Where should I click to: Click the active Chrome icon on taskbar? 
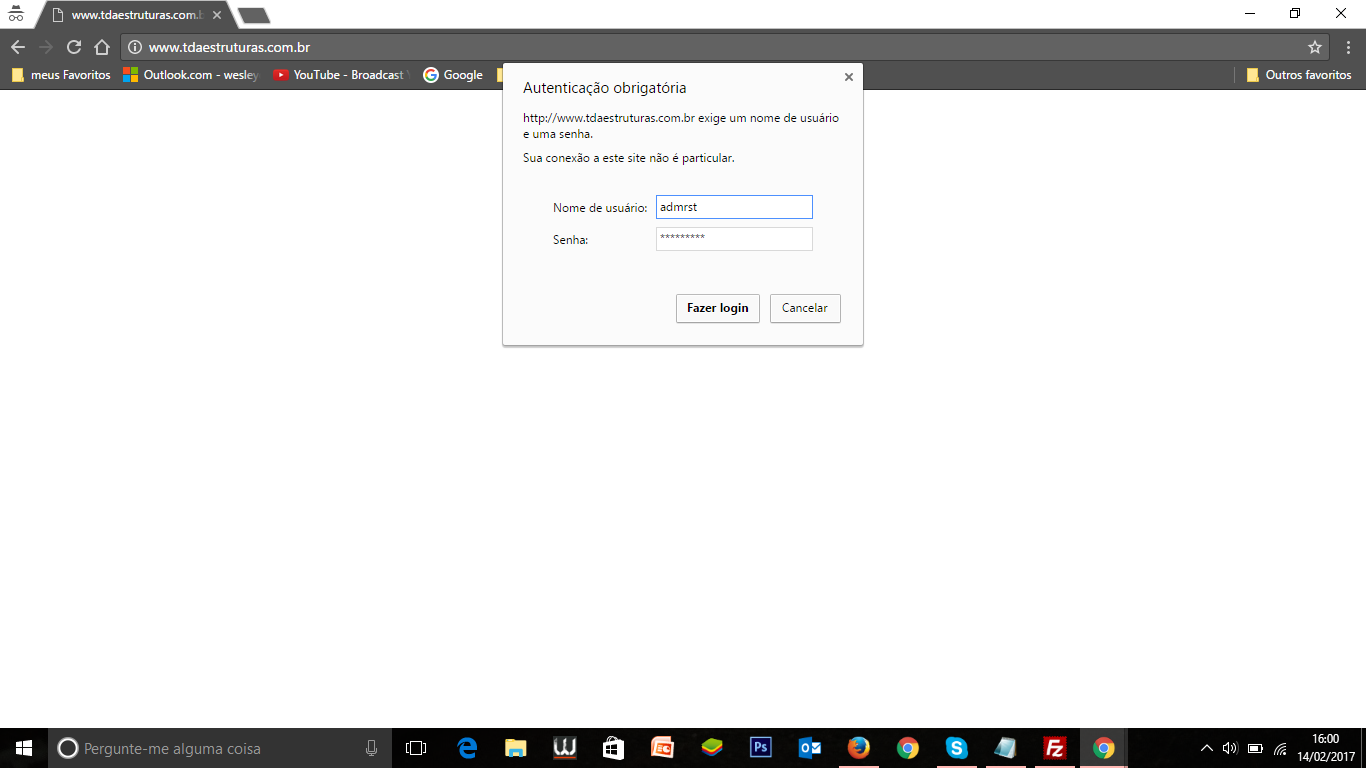(1104, 748)
